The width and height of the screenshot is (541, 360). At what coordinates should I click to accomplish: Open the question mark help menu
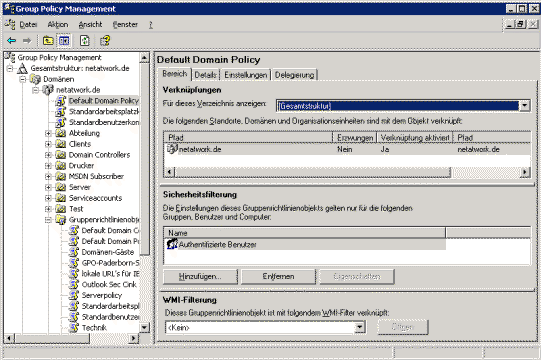(x=151, y=25)
